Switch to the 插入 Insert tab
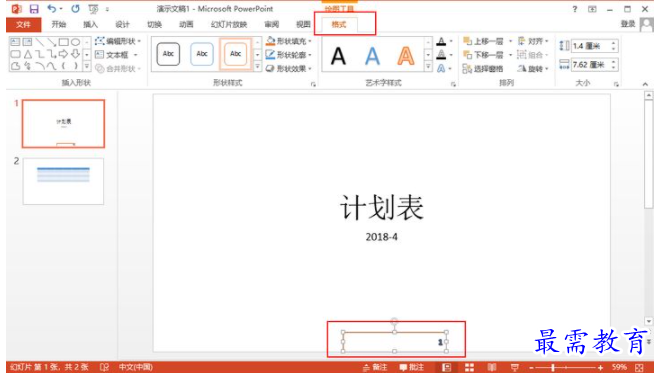Viewport: 656px width, 373px height. [x=90, y=25]
